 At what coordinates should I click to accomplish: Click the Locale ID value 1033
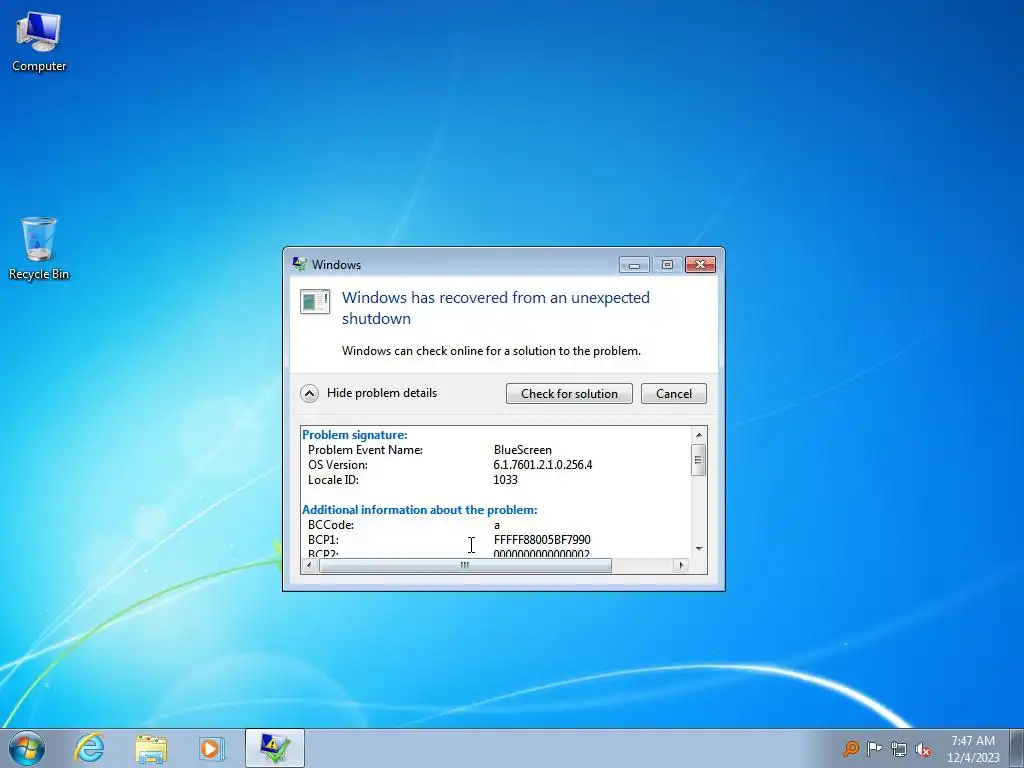(x=505, y=480)
